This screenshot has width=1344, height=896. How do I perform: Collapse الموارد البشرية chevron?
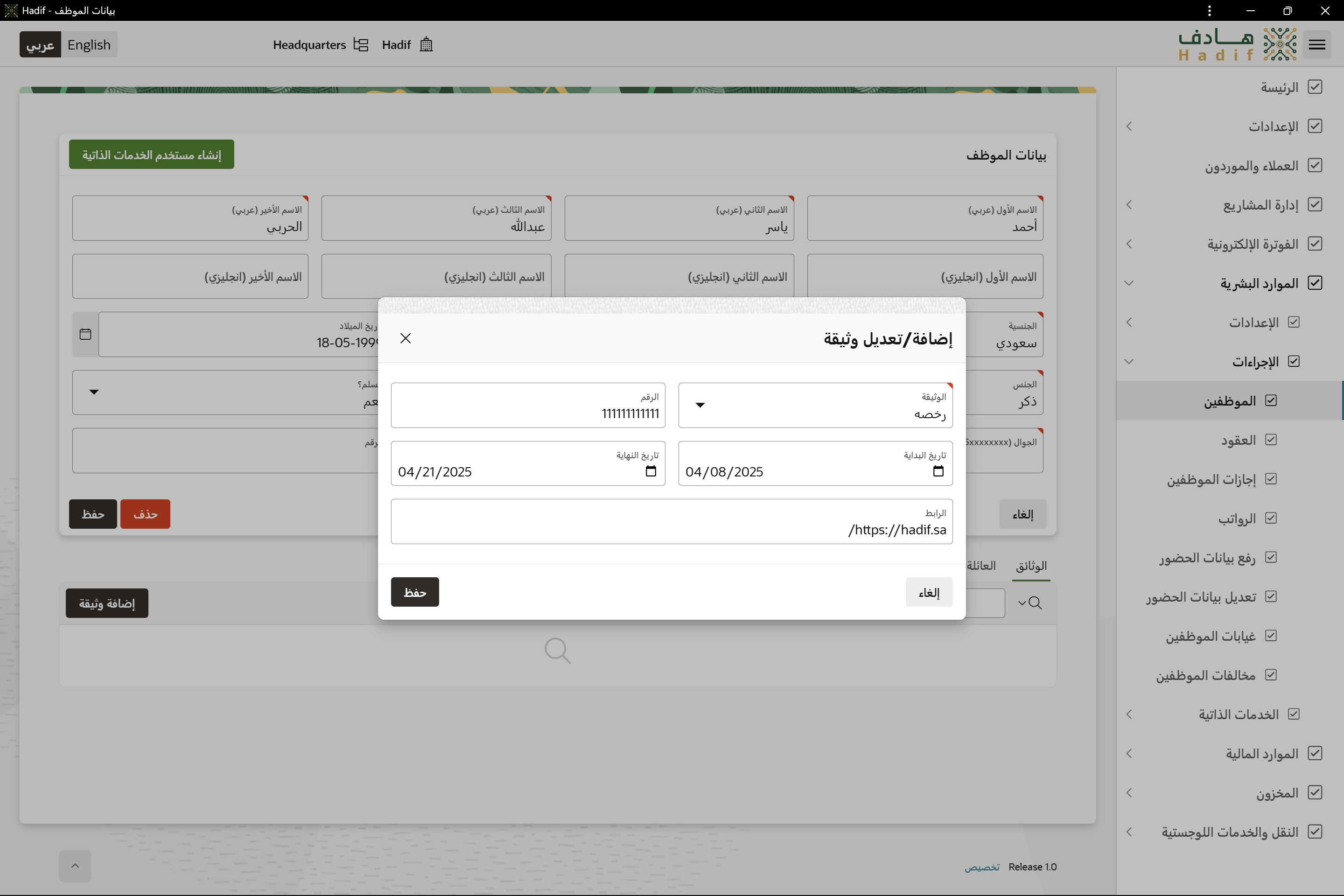point(1128,283)
